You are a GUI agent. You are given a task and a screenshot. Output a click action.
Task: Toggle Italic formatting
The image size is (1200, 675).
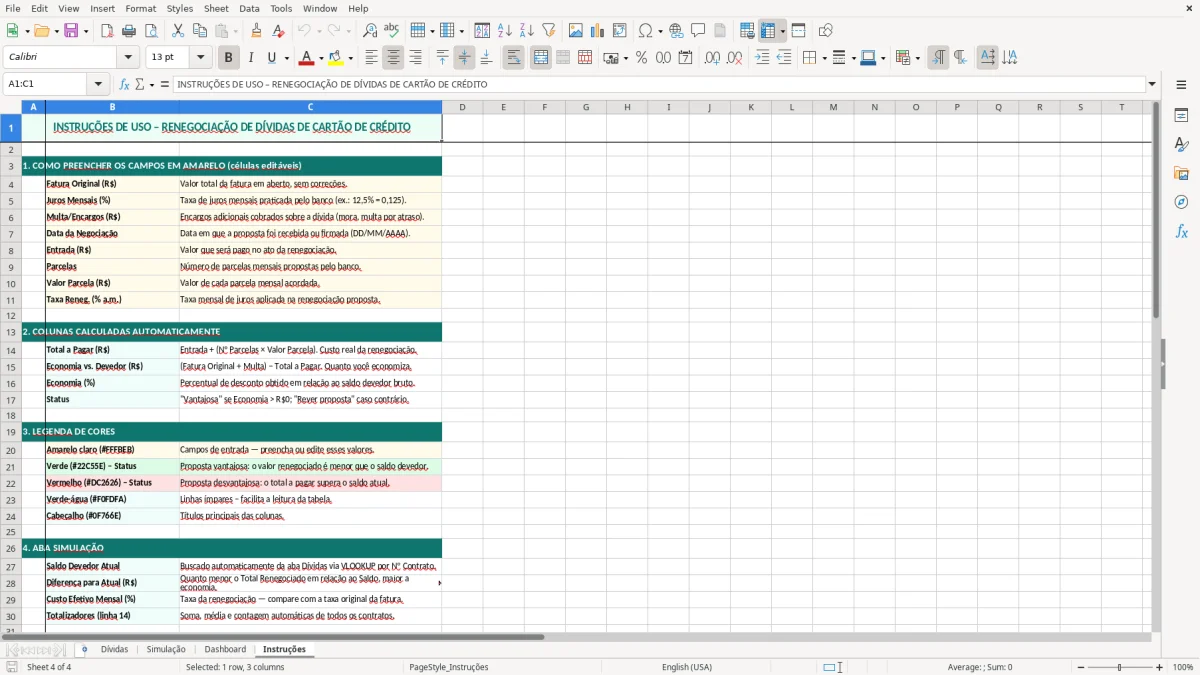click(x=250, y=58)
